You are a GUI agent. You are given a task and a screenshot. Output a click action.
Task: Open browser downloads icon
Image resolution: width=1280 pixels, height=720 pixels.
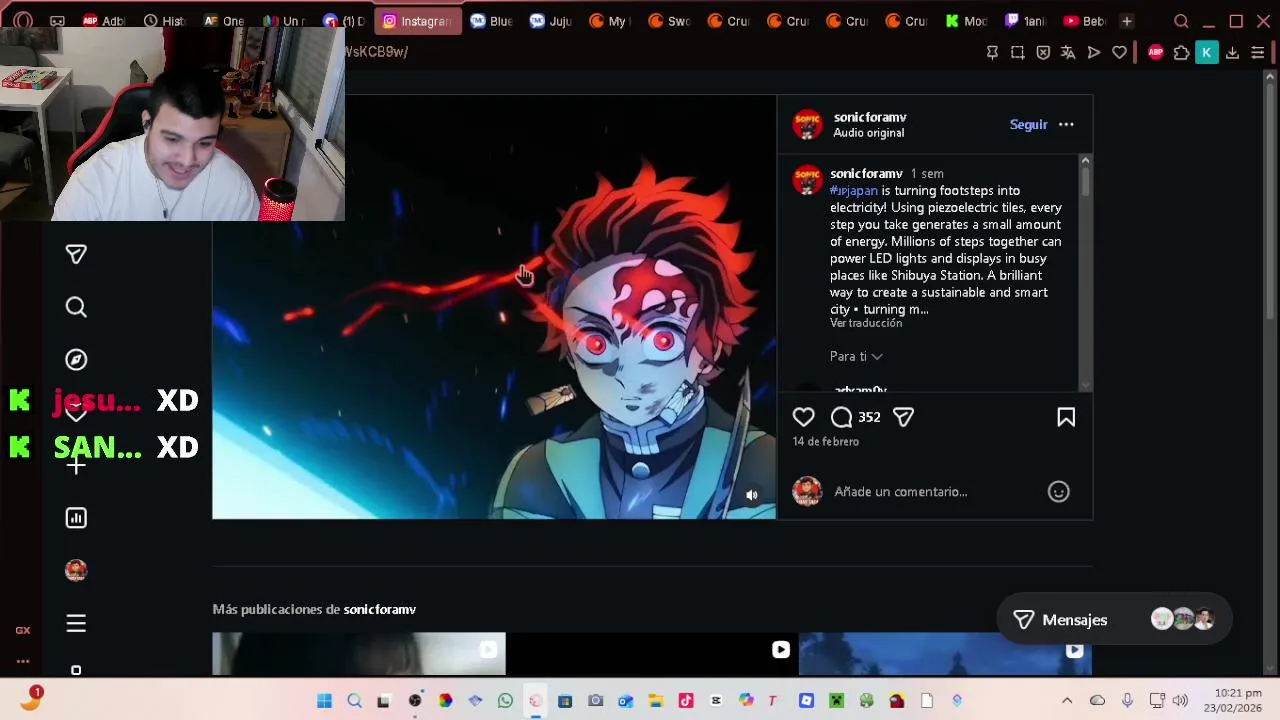click(1232, 52)
